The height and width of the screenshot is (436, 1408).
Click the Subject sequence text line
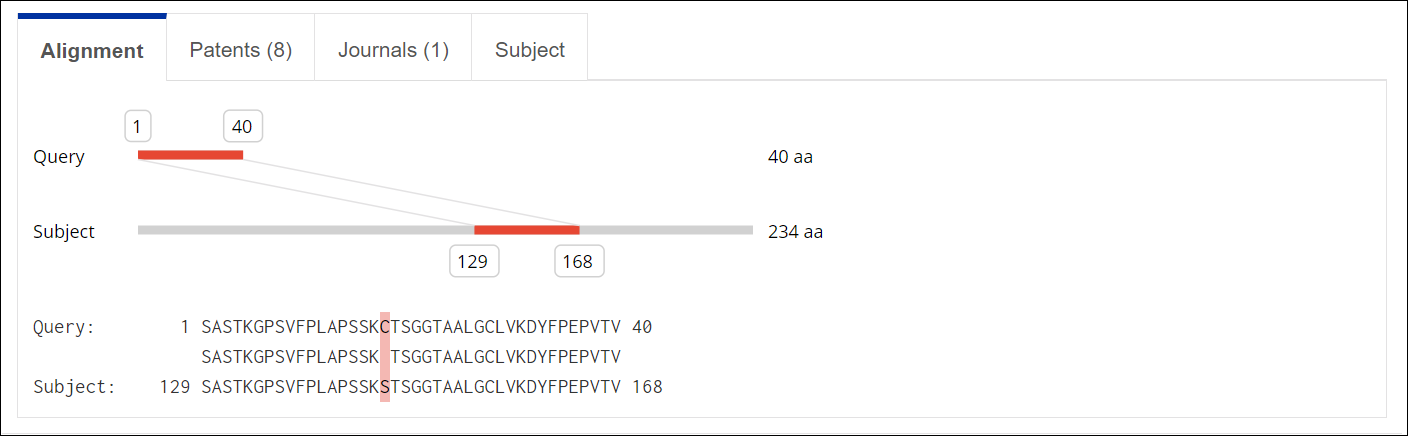coord(411,387)
